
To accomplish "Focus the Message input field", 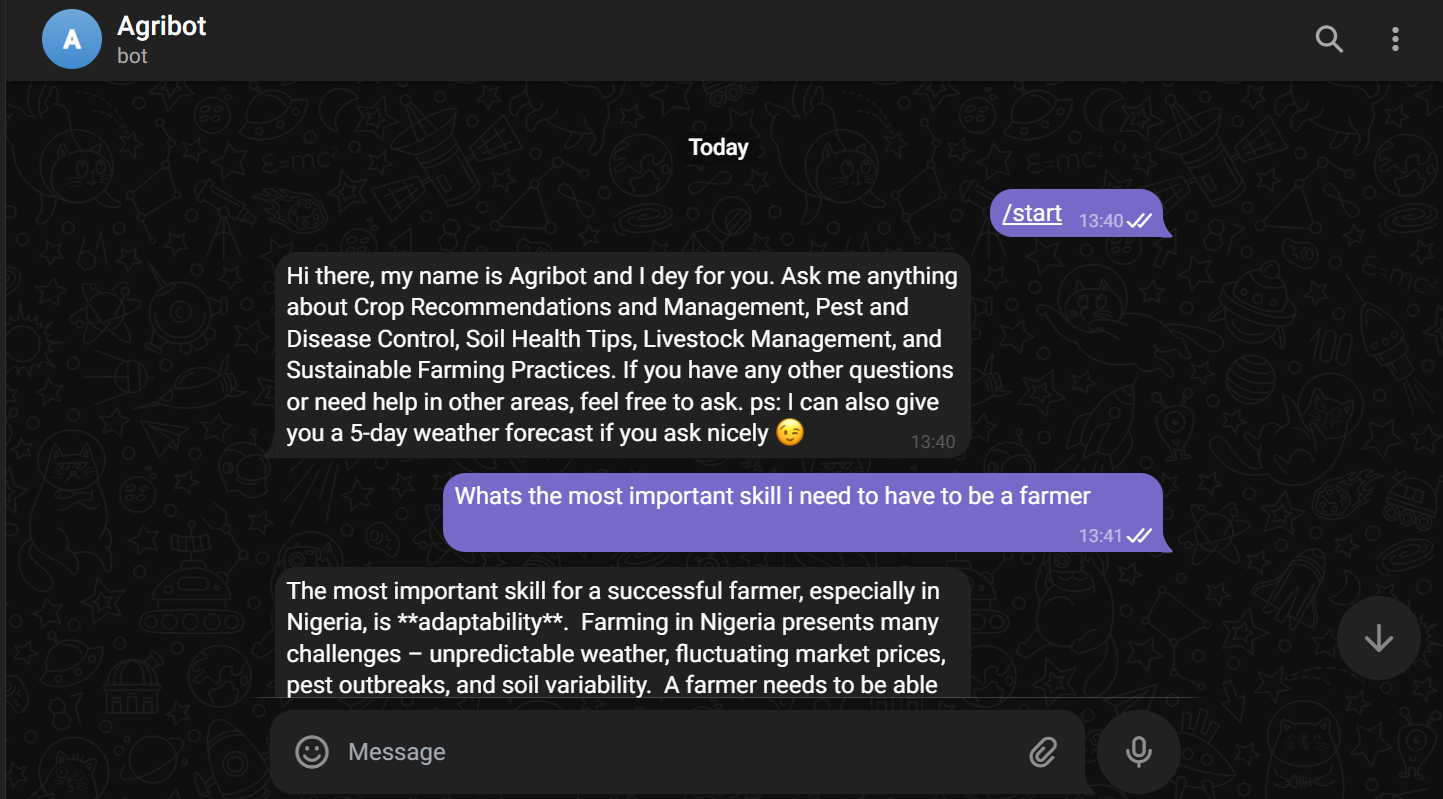I will point(680,752).
